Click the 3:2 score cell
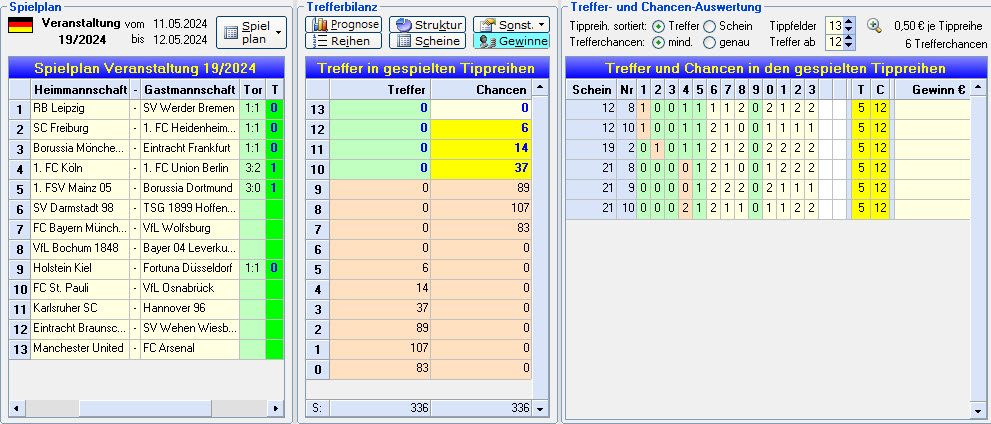This screenshot has height=424, width=991. [x=252, y=168]
